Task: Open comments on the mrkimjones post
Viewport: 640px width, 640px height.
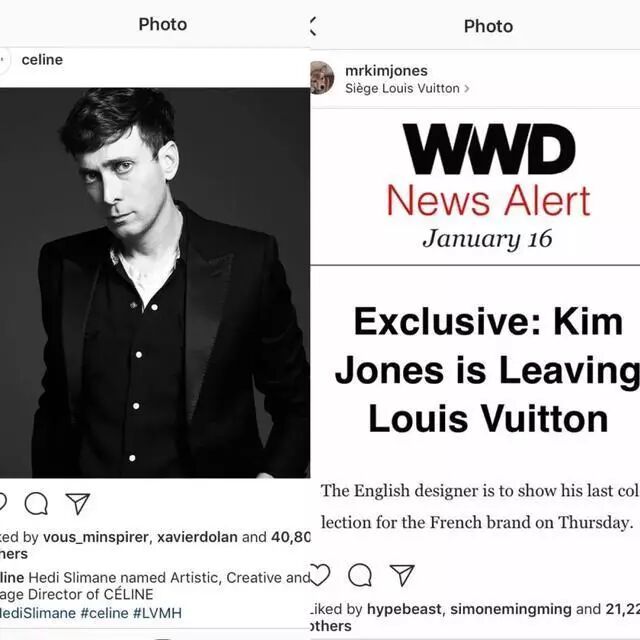Action: coord(360,575)
